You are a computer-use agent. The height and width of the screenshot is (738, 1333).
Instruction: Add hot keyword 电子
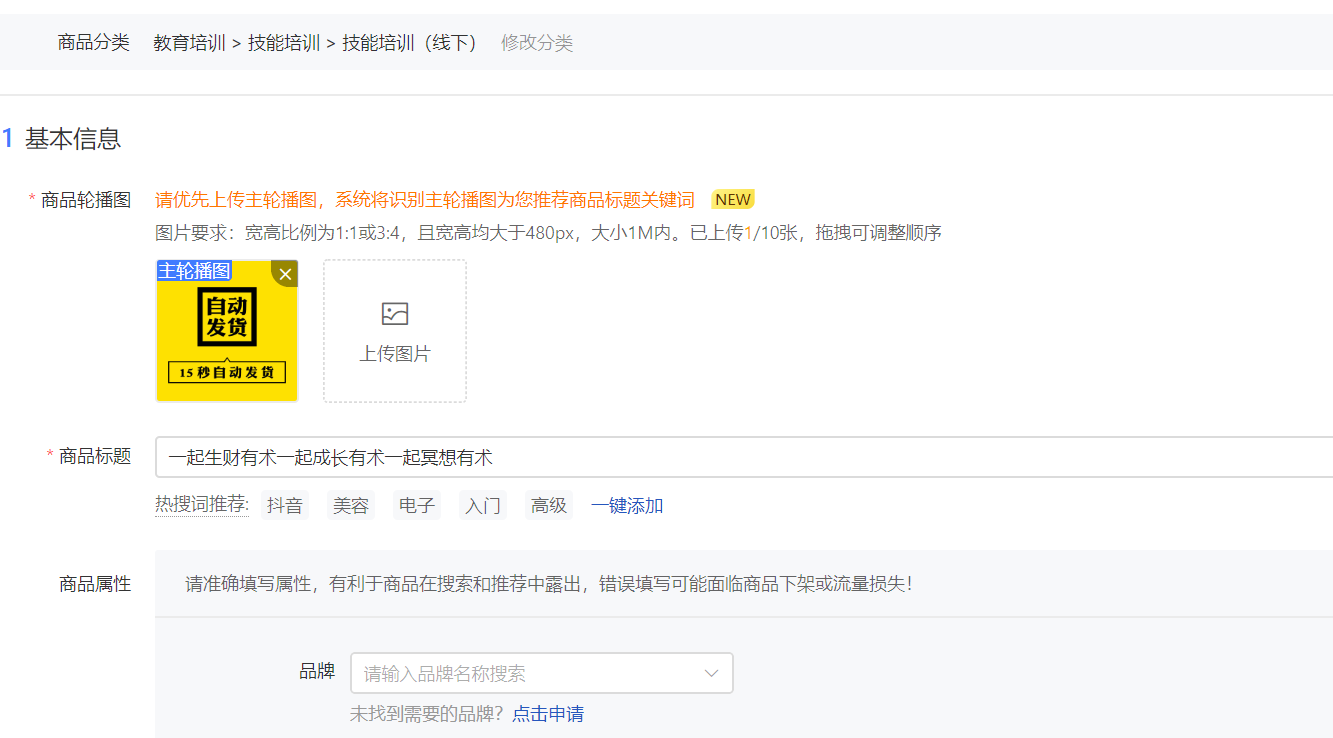pos(417,506)
